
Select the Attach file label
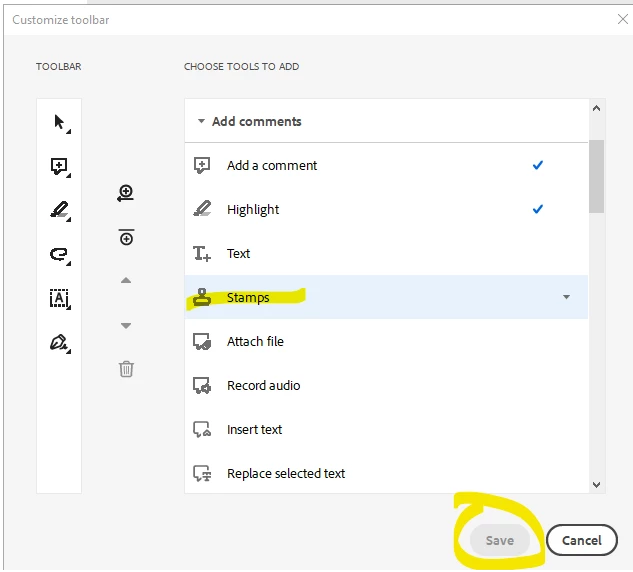point(256,342)
